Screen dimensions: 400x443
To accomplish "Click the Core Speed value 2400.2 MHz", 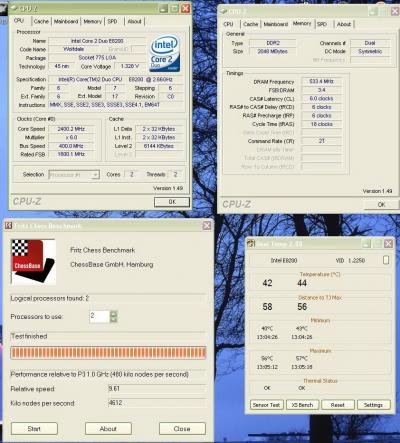I will [71, 129].
